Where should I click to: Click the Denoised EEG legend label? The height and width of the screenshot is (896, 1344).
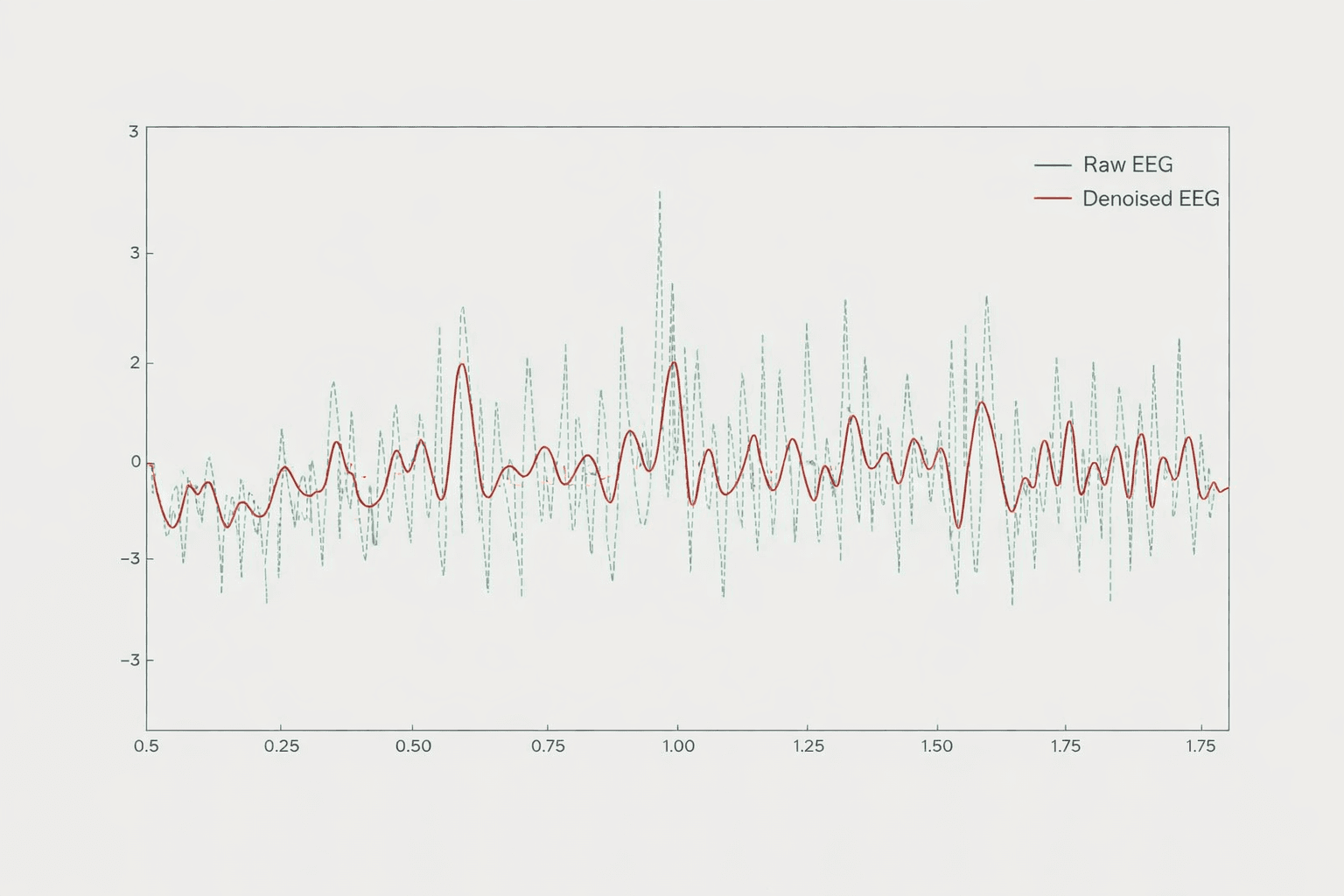click(x=1150, y=199)
